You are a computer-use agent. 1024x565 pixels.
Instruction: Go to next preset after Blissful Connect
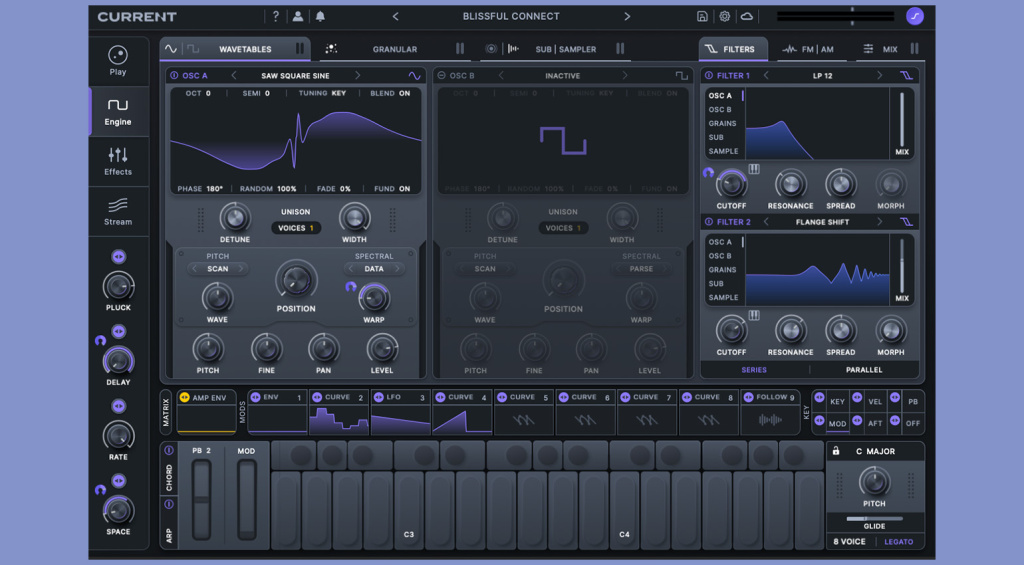point(627,16)
